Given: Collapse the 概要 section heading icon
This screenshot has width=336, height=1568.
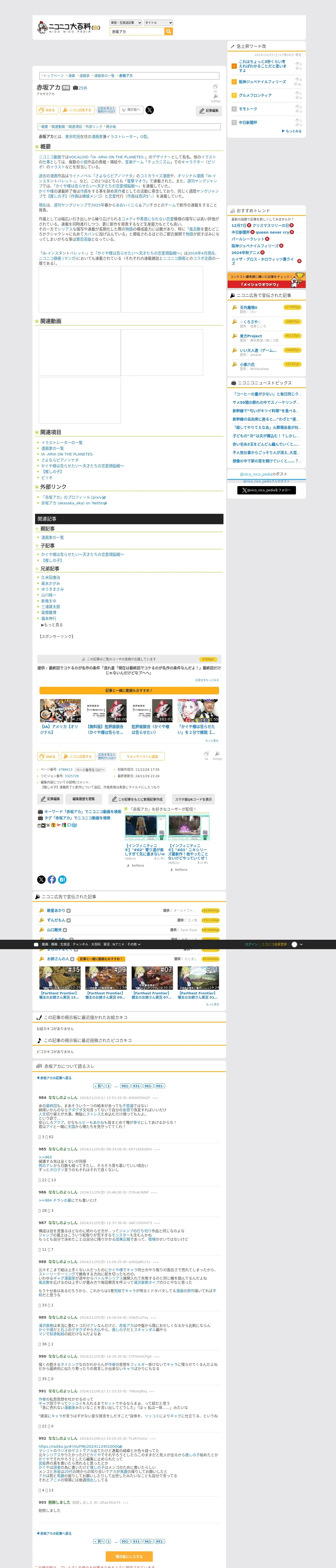Looking at the screenshot, I should [37, 147].
